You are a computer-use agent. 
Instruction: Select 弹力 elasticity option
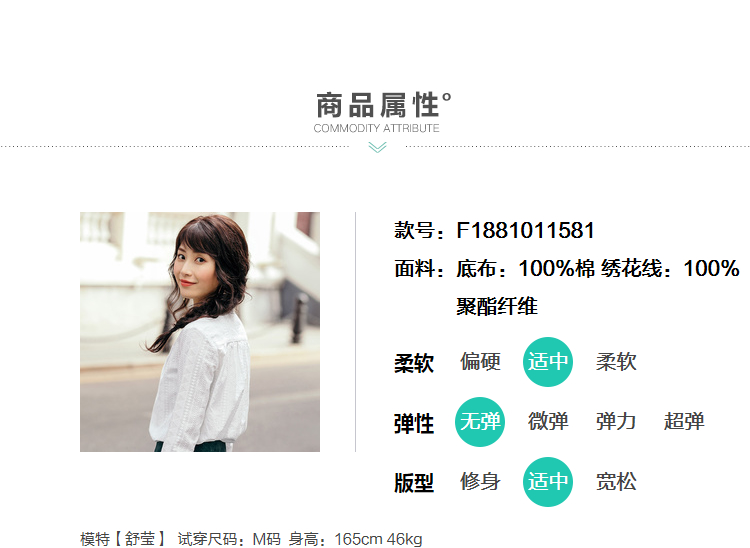pos(616,422)
